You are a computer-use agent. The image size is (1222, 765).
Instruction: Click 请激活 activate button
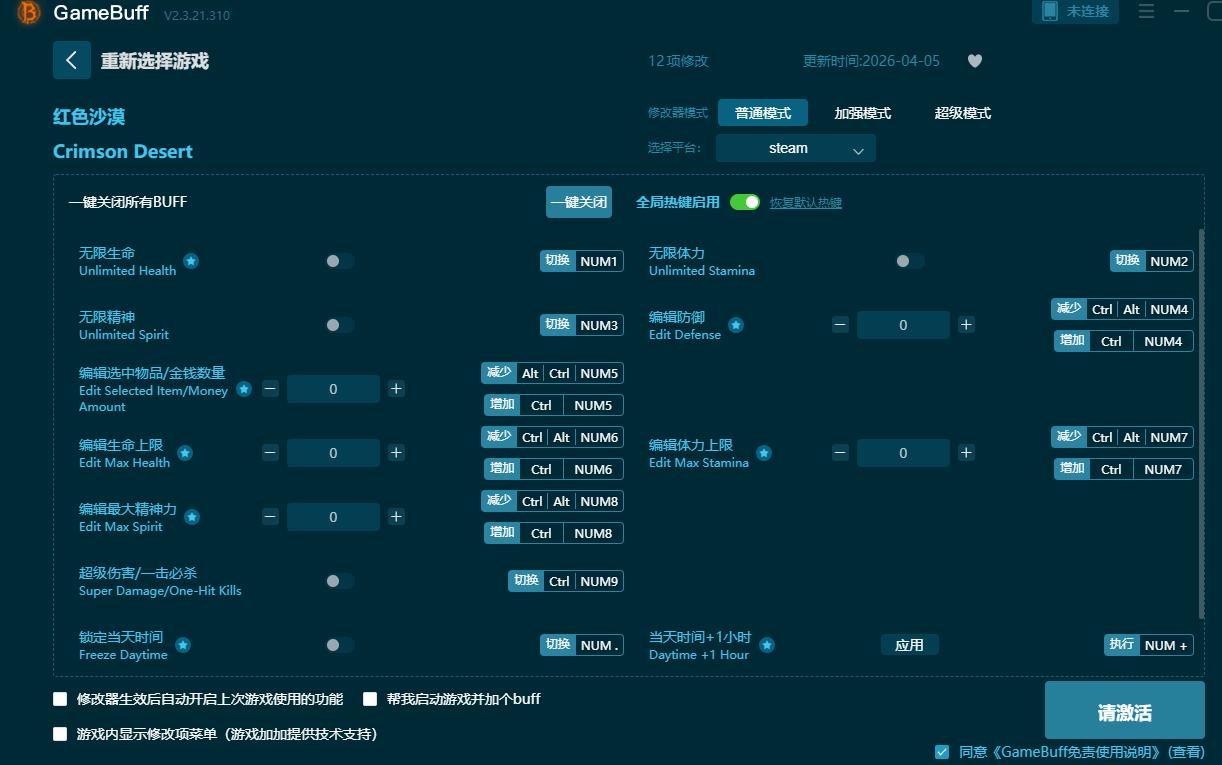click(1125, 712)
